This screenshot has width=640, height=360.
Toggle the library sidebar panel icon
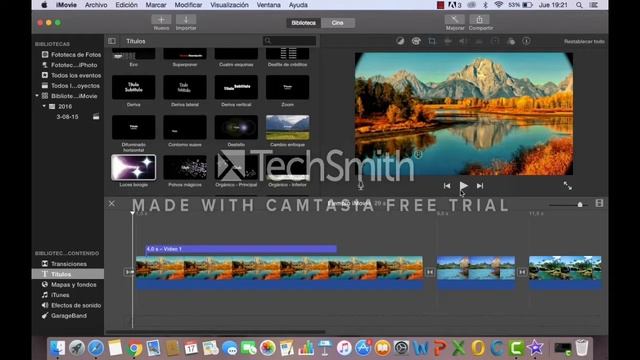[x=112, y=41]
